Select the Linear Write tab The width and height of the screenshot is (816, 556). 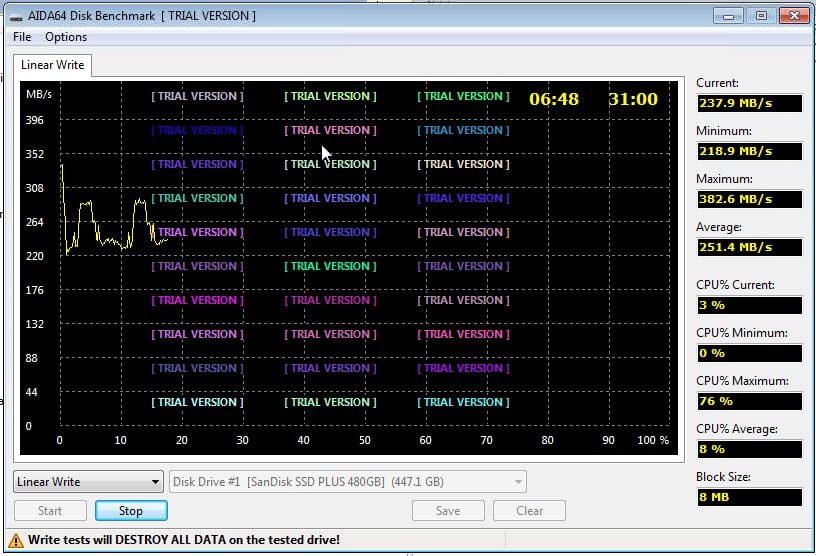53,65
